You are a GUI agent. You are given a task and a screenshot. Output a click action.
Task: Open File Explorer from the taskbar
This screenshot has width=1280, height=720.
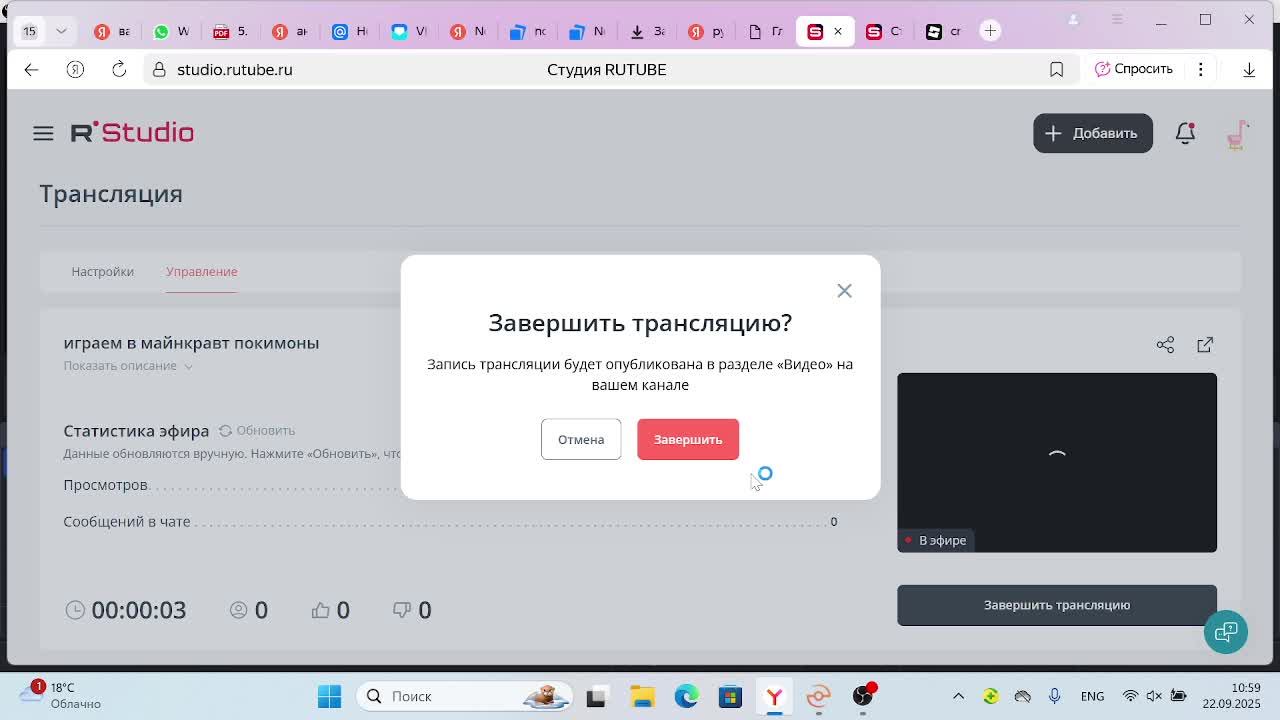pyautogui.click(x=642, y=696)
